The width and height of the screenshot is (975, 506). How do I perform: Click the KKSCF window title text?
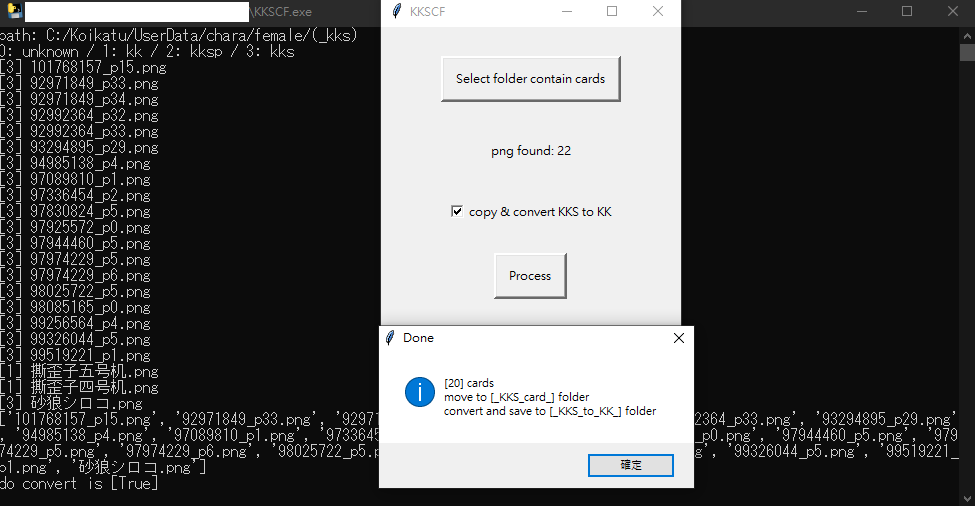click(x=427, y=12)
